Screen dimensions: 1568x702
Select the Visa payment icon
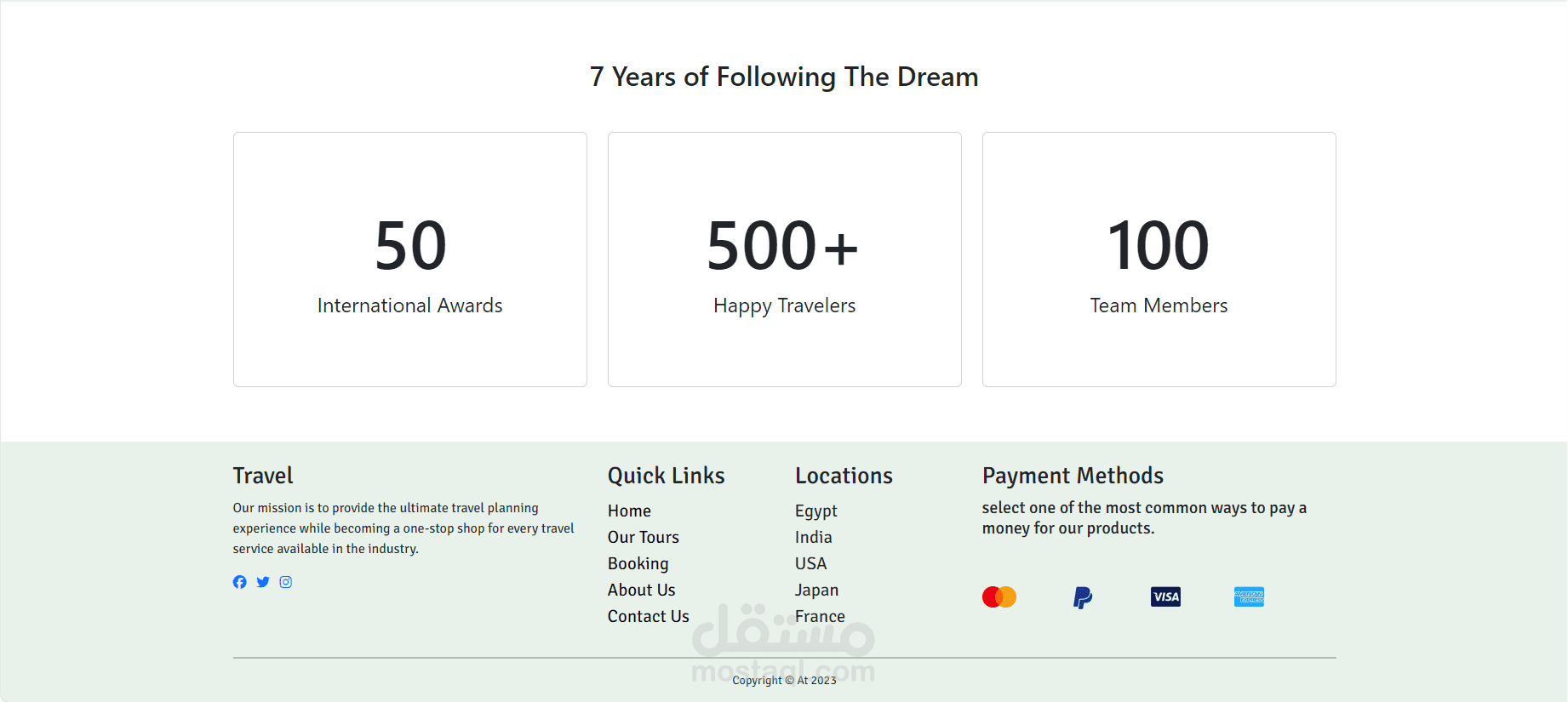pyautogui.click(x=1165, y=597)
